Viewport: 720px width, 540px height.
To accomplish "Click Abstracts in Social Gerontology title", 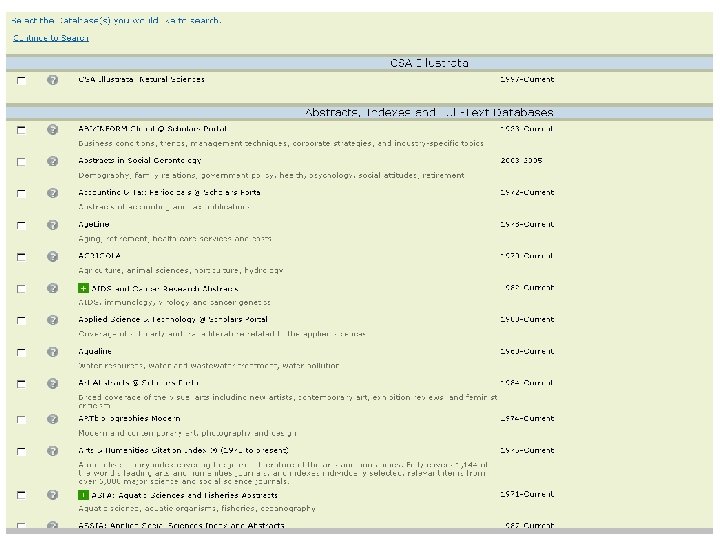I will click(140, 161).
